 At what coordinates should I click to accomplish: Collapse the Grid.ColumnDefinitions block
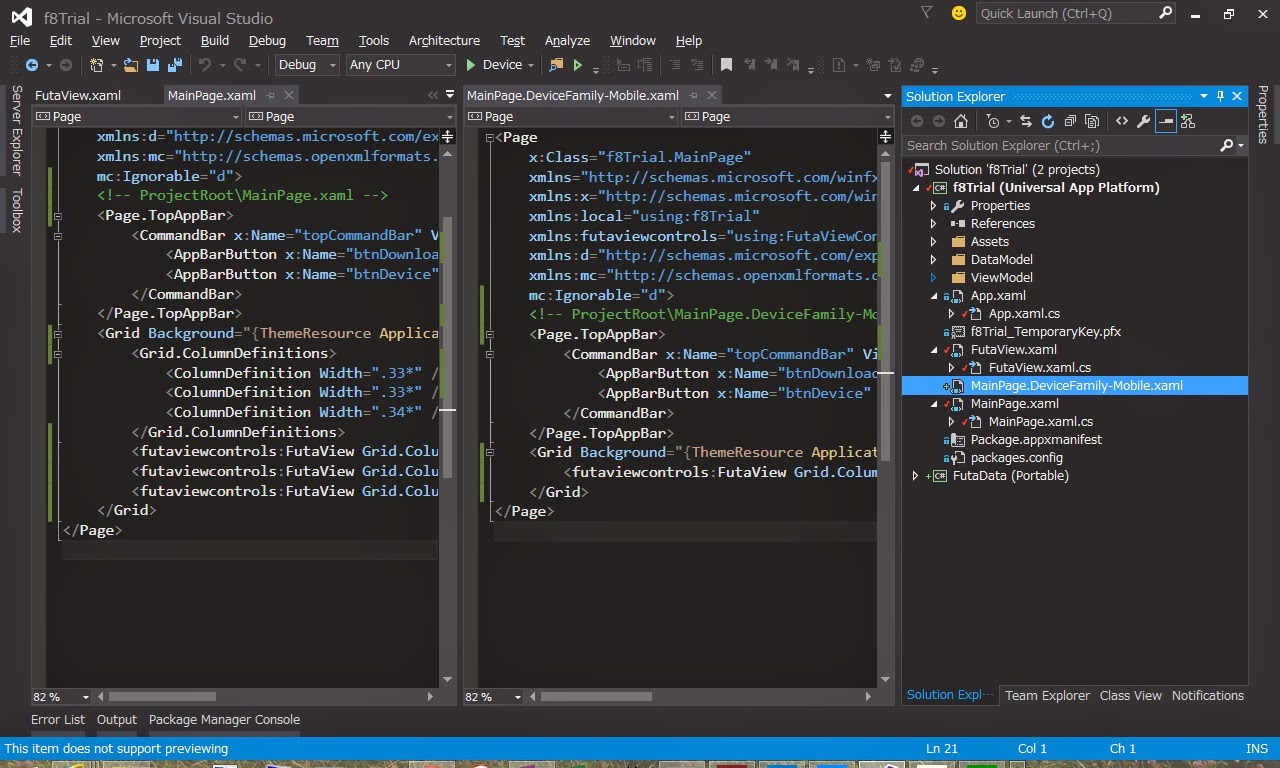58,353
